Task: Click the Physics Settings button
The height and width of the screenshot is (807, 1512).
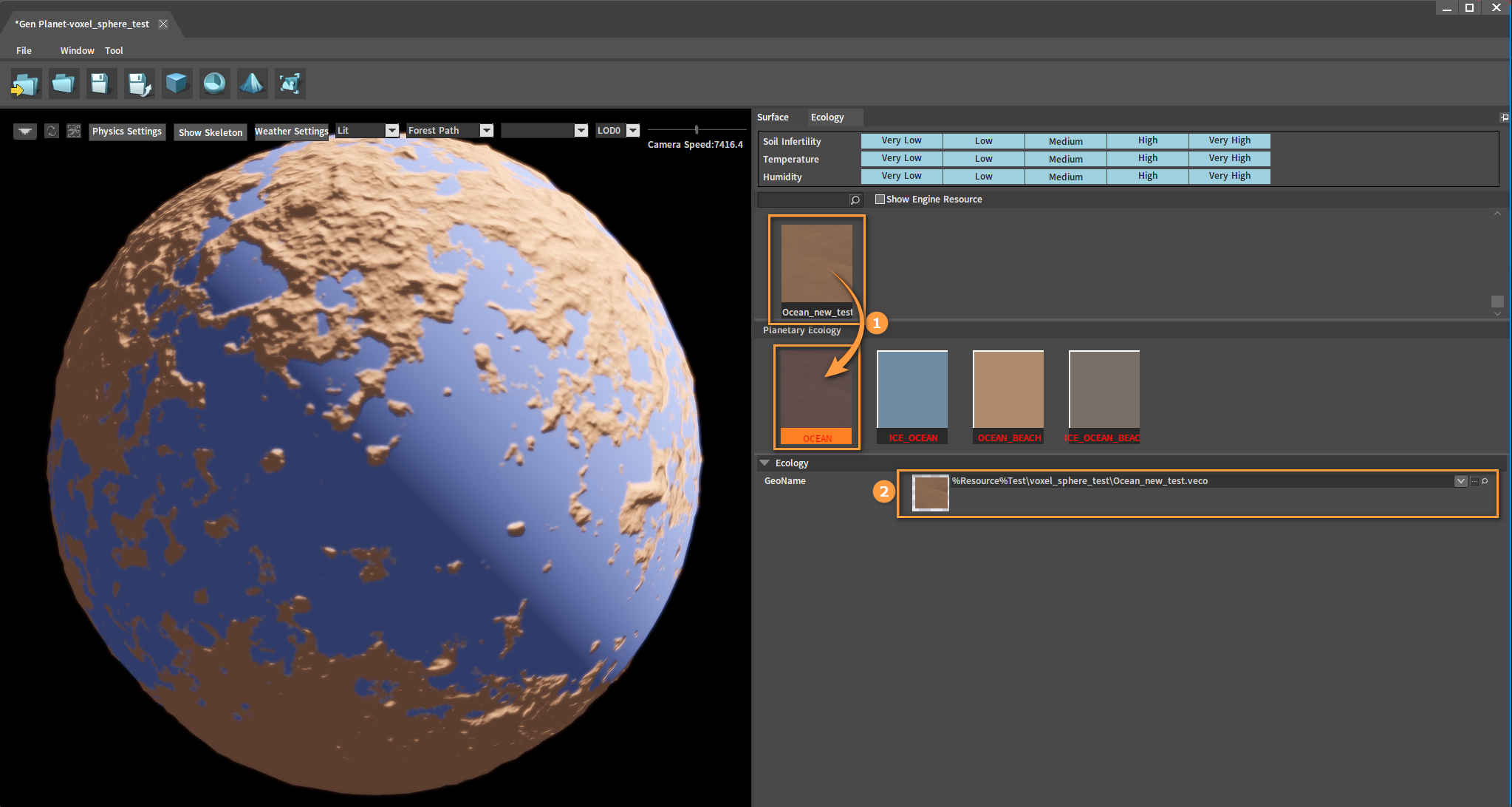Action: (x=127, y=132)
